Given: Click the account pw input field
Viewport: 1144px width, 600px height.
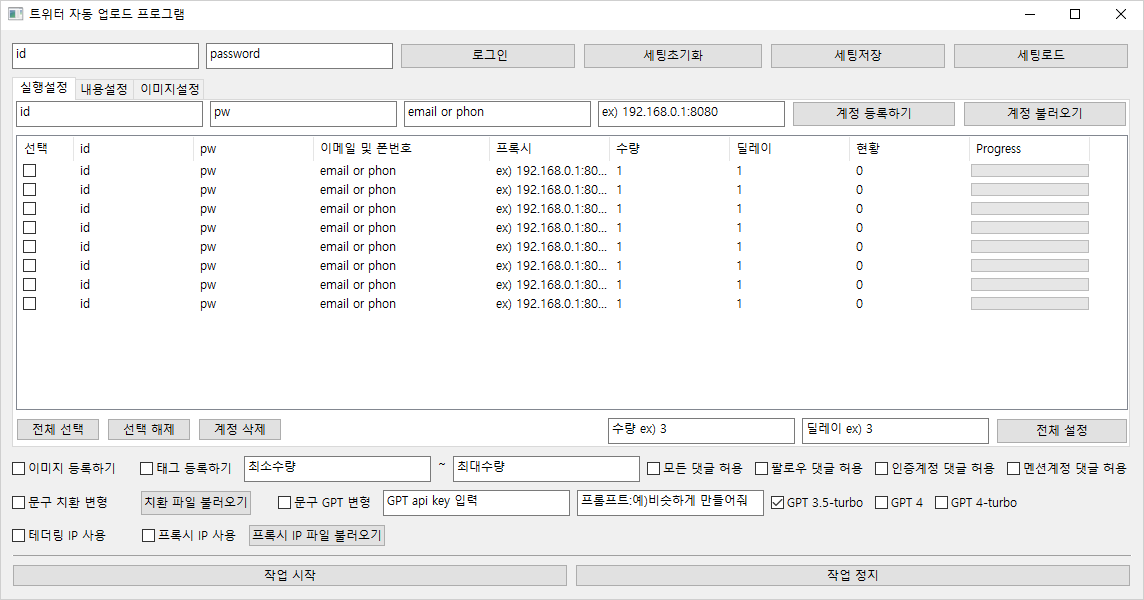Looking at the screenshot, I should [x=304, y=114].
